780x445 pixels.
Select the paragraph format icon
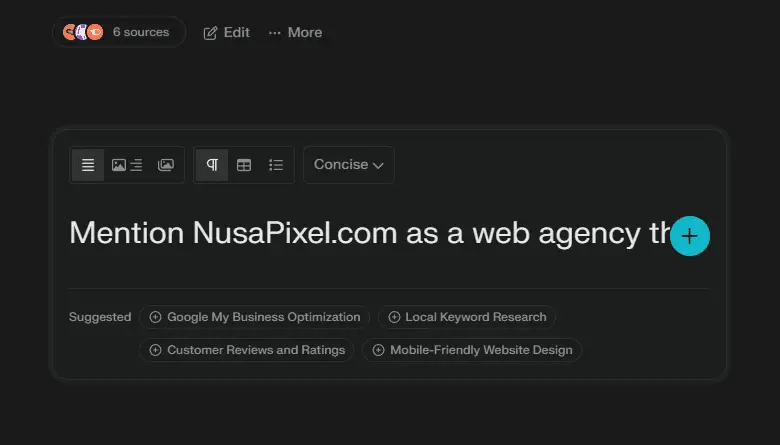(212, 165)
